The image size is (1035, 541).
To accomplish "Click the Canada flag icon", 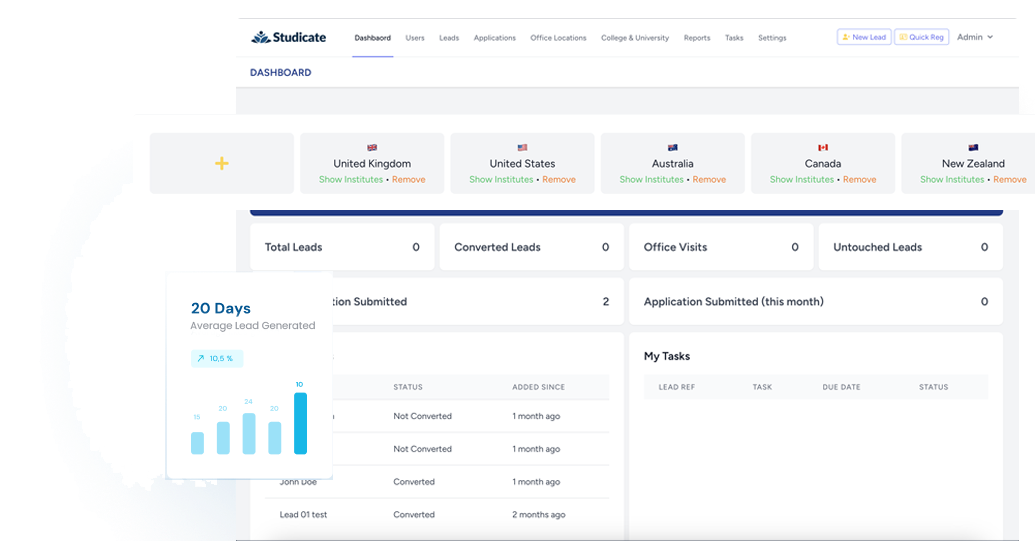I will [x=823, y=147].
